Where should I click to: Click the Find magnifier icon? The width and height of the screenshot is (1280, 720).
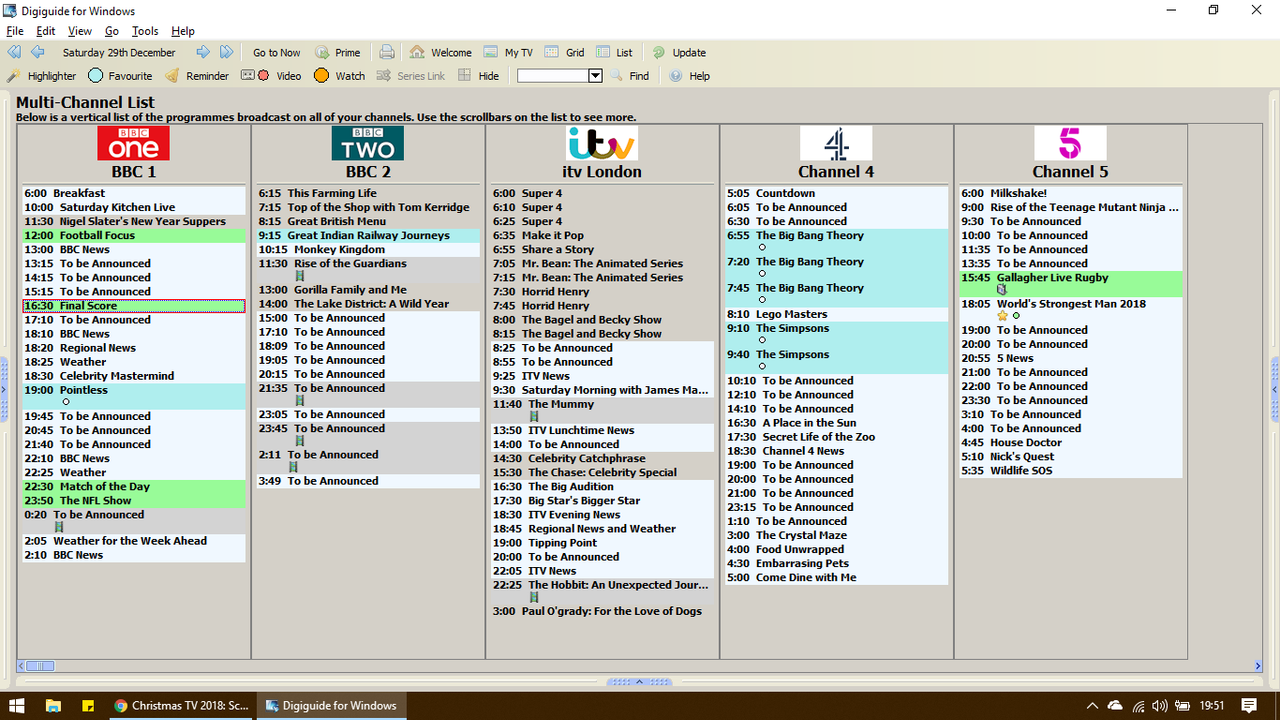point(618,75)
